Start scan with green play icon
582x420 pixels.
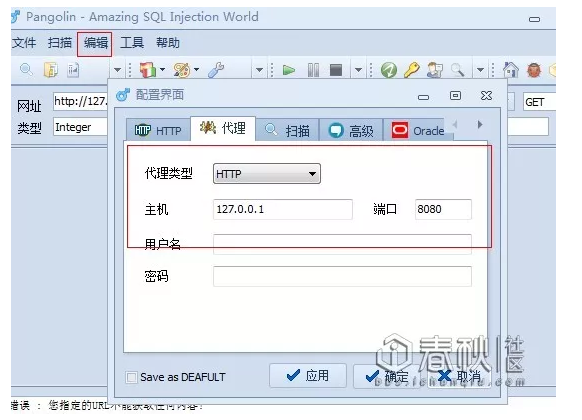288,70
